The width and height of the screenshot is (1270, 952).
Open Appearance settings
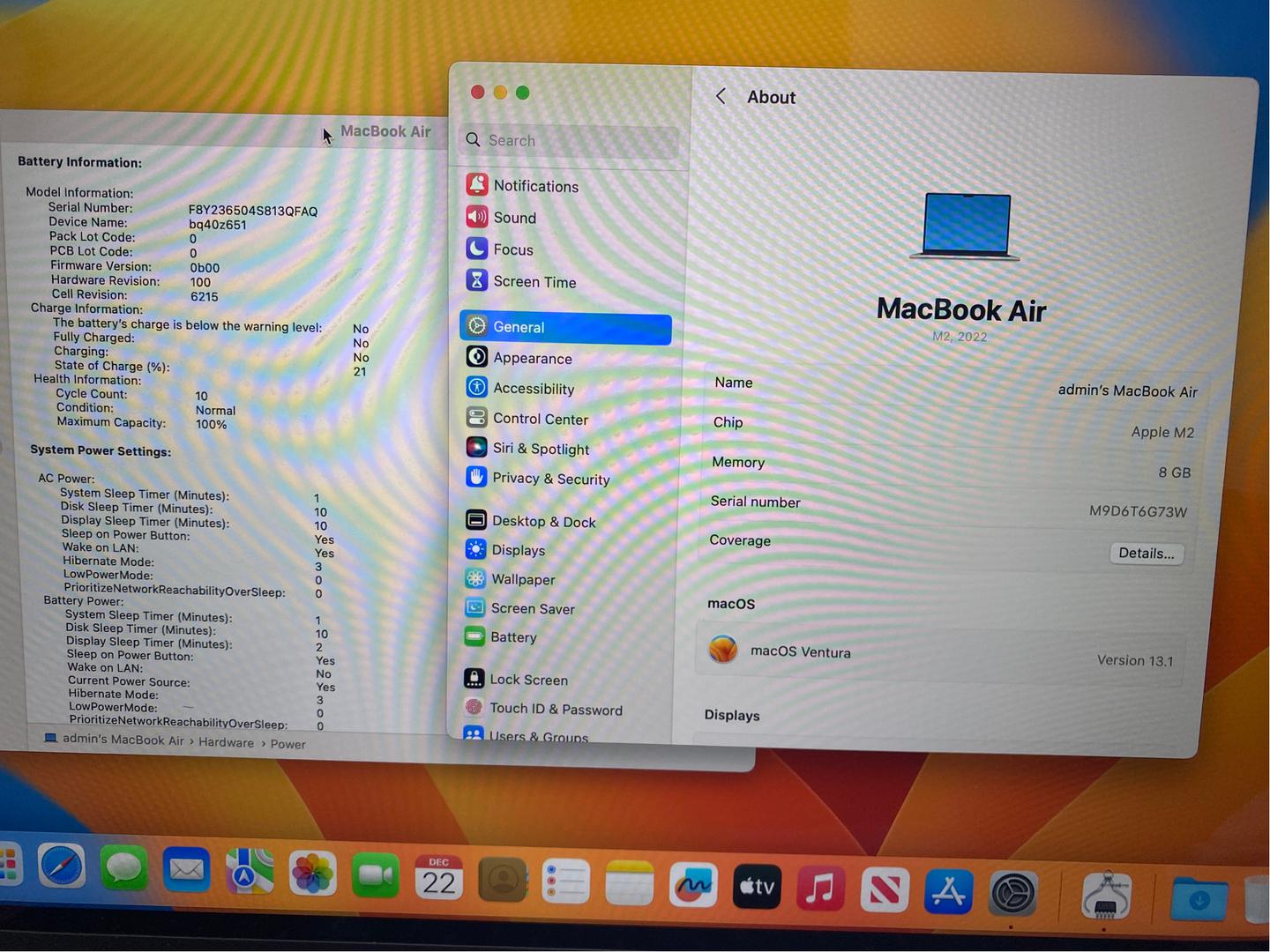pyautogui.click(x=519, y=357)
